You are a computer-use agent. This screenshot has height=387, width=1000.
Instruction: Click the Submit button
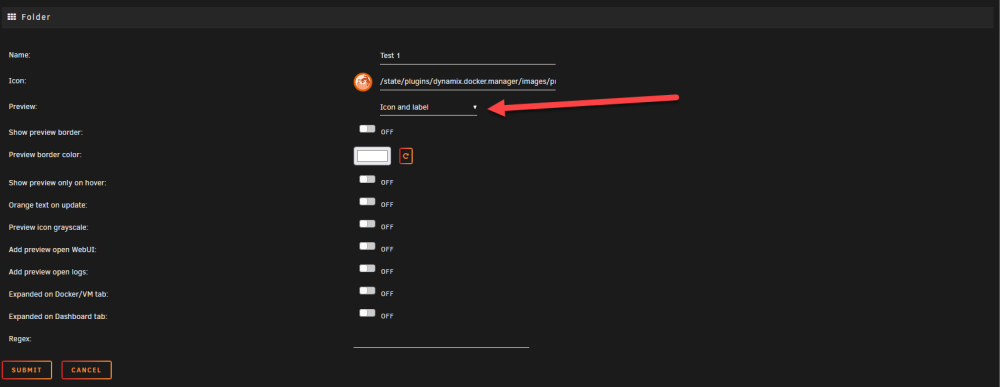coord(27,370)
